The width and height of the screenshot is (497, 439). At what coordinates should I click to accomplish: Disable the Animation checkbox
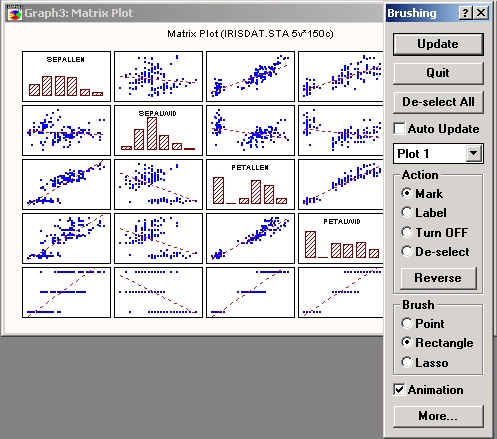coord(399,390)
